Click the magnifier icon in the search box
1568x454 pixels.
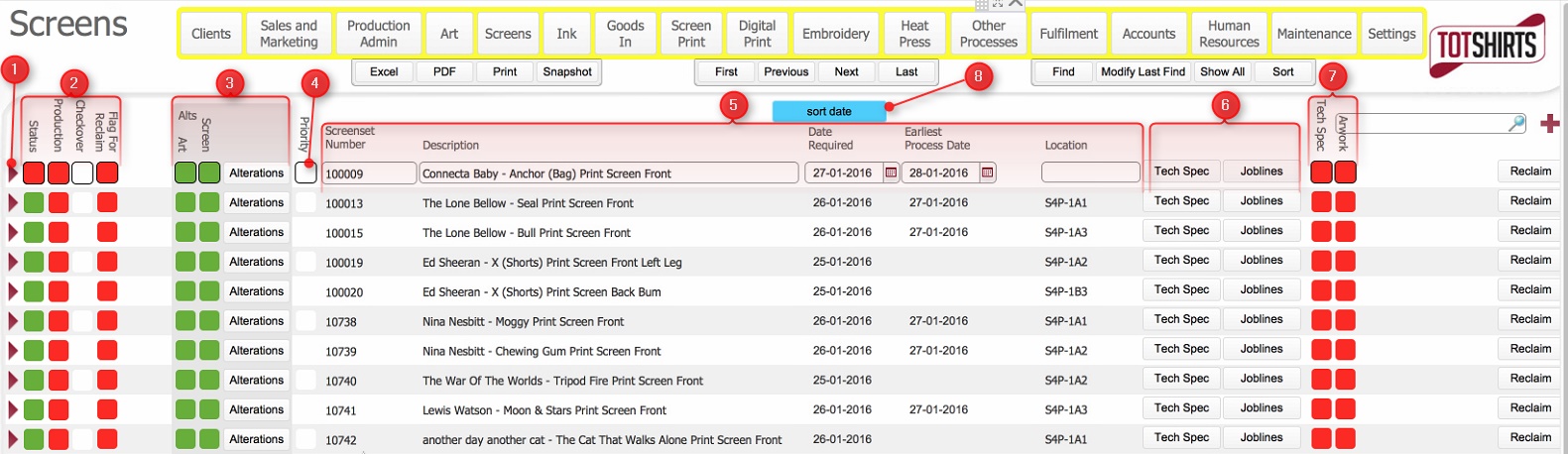[x=1516, y=123]
